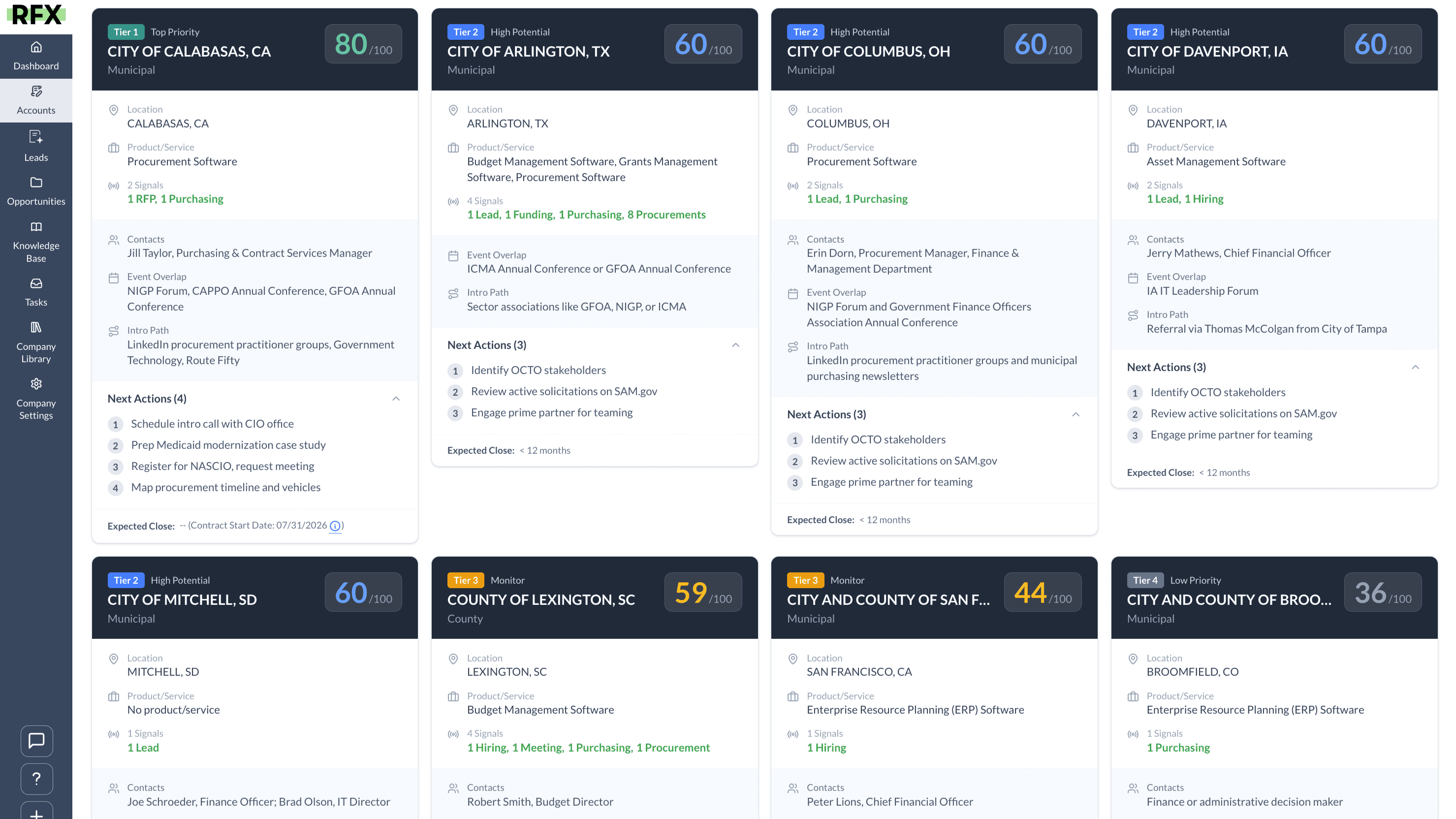Click the Tier 3 badge on Lexington card
Image resolution: width=1456 pixels, height=819 pixels.
[x=466, y=580]
